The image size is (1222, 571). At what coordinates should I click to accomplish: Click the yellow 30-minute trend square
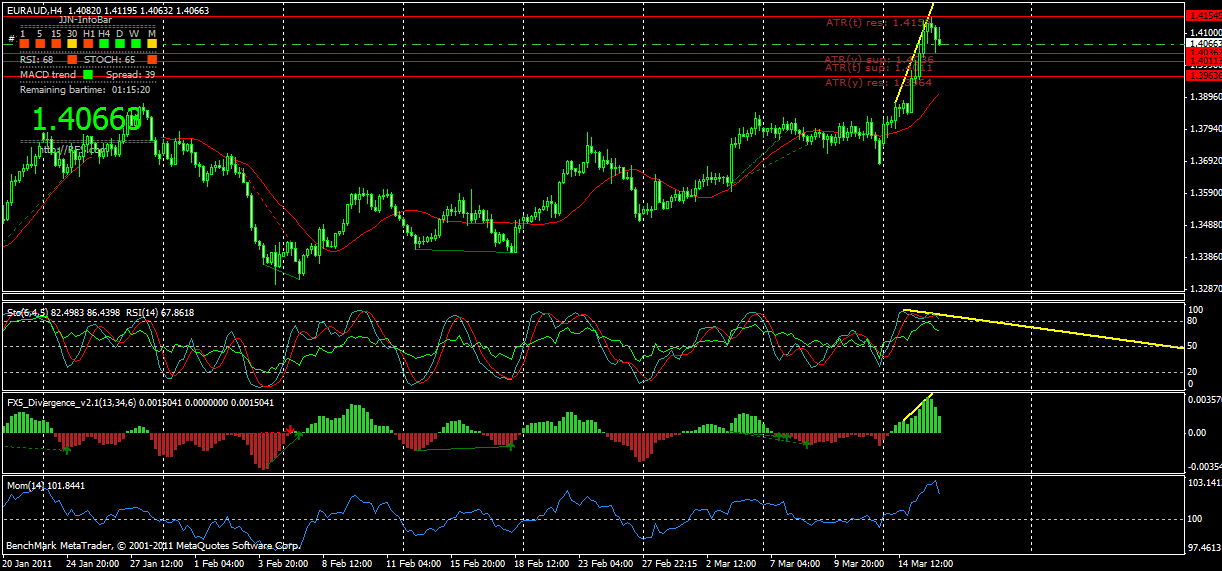click(72, 43)
